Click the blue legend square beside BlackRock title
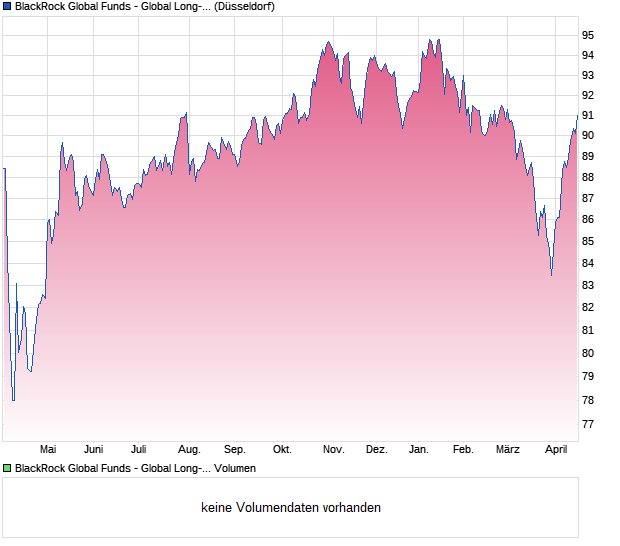 tap(7, 6)
